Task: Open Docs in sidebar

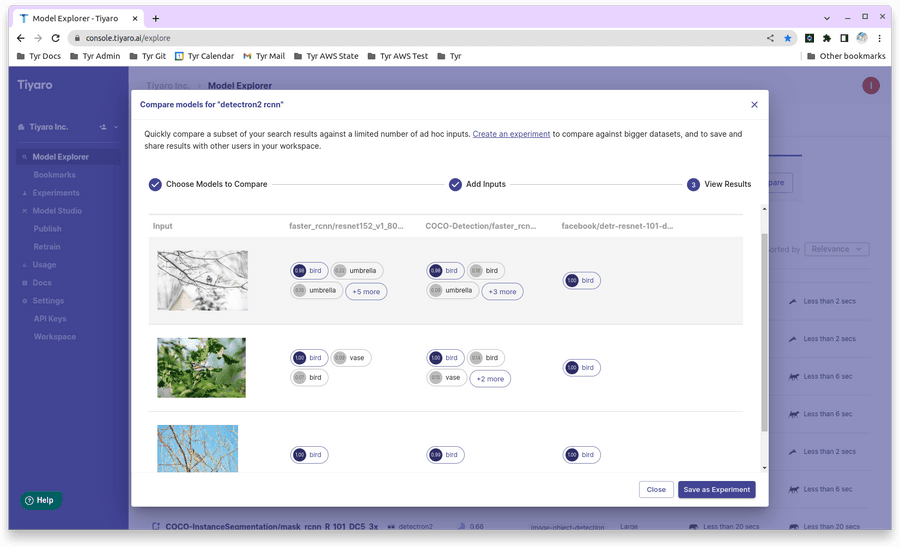Action: coord(41,282)
